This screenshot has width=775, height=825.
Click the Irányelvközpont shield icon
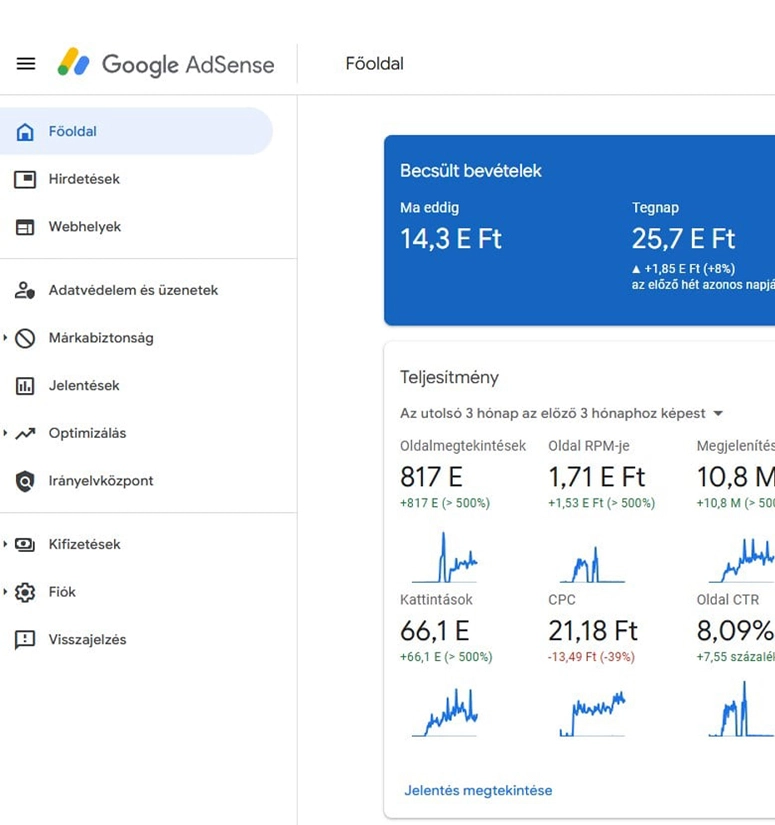coord(25,481)
